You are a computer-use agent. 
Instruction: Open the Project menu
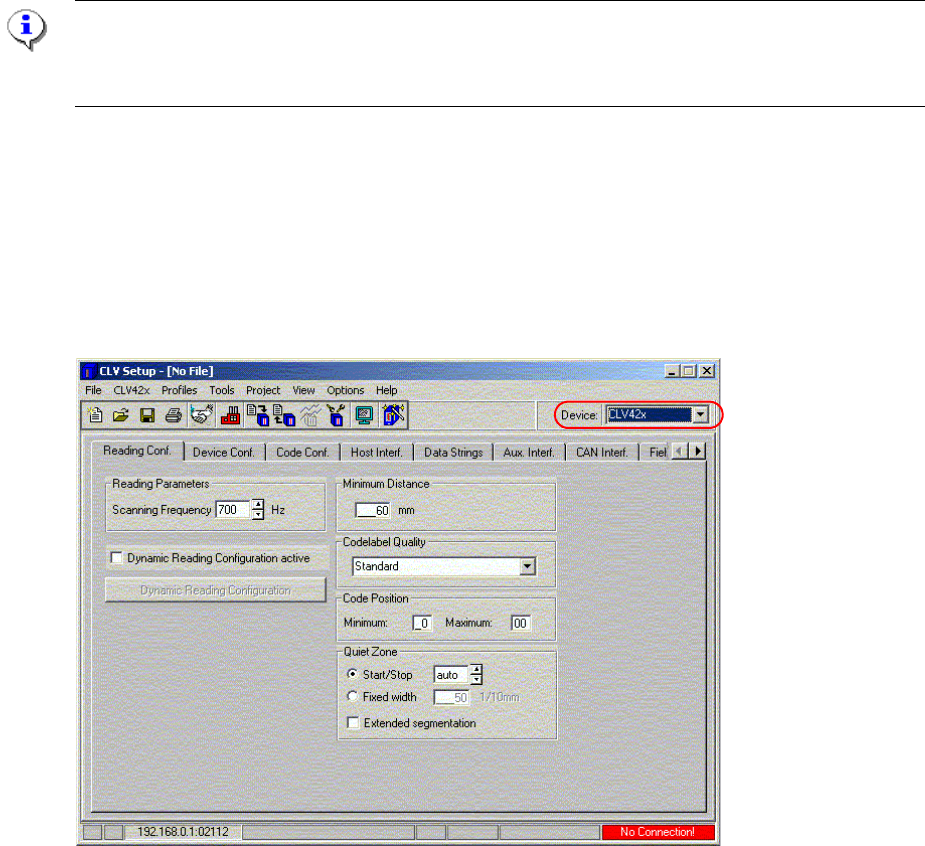point(263,390)
